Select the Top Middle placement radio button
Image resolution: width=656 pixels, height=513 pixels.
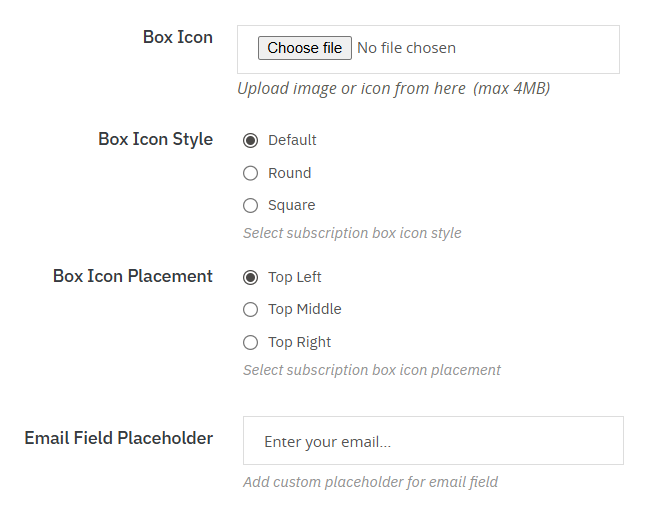[251, 309]
